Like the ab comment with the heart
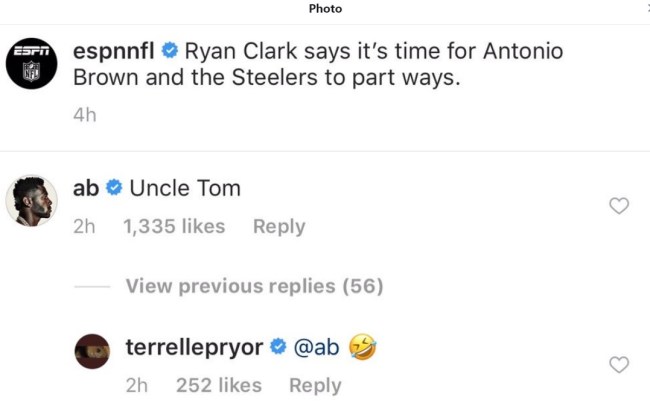This screenshot has height=412, width=650. click(x=619, y=206)
